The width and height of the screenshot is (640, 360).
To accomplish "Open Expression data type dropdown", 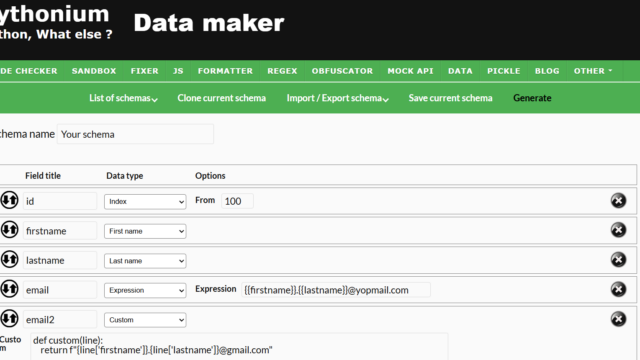I will 145,290.
